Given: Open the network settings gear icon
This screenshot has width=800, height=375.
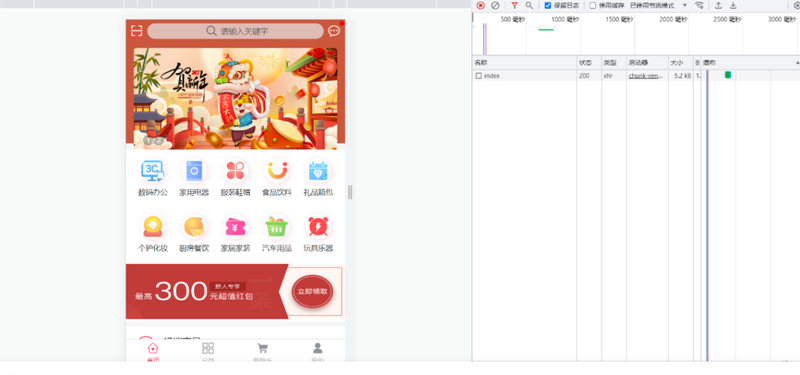Looking at the screenshot, I should (x=797, y=6).
